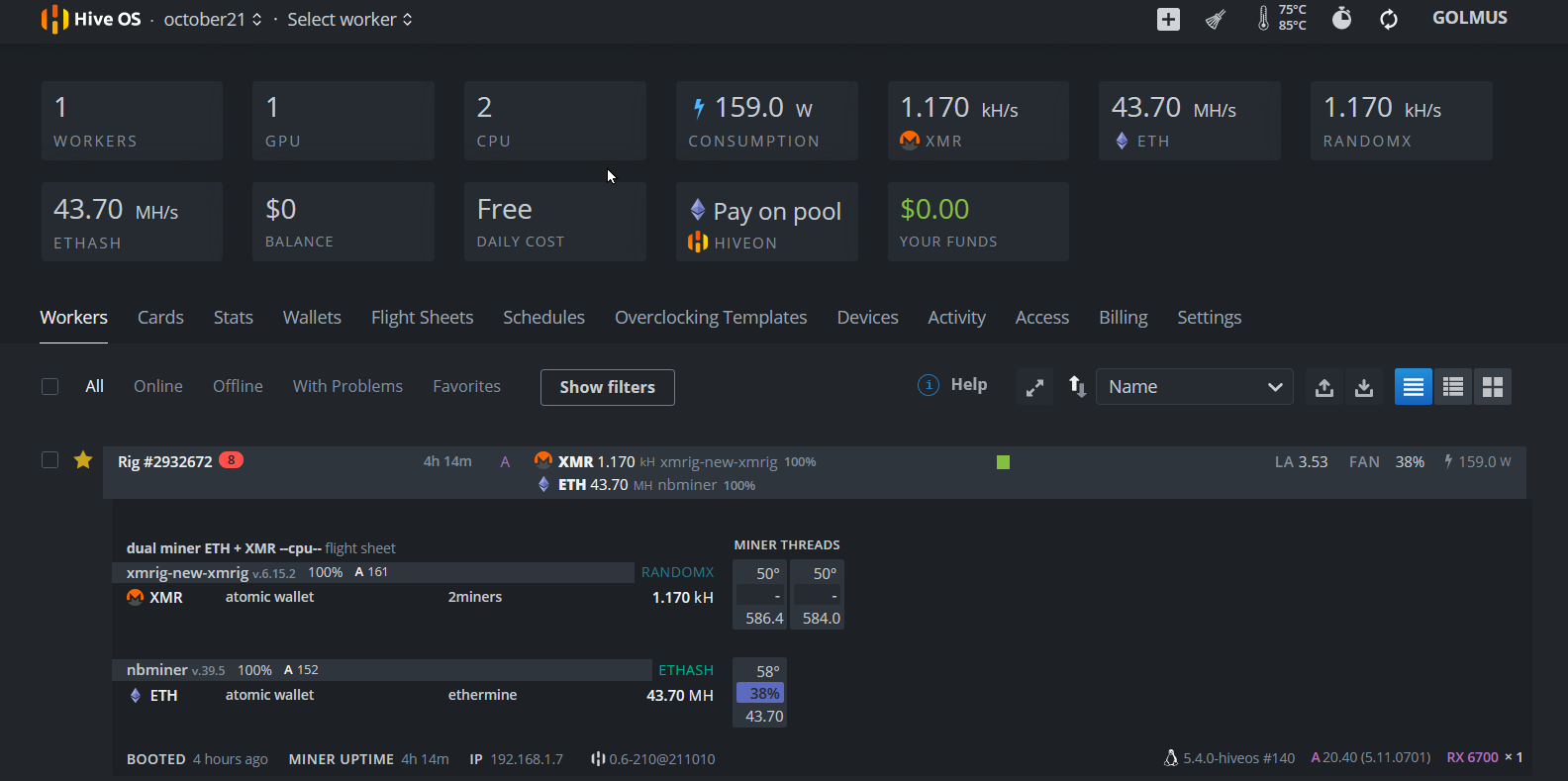This screenshot has height=781, width=1568.
Task: Select the Rig #2932672 checkbox
Action: coord(50,460)
